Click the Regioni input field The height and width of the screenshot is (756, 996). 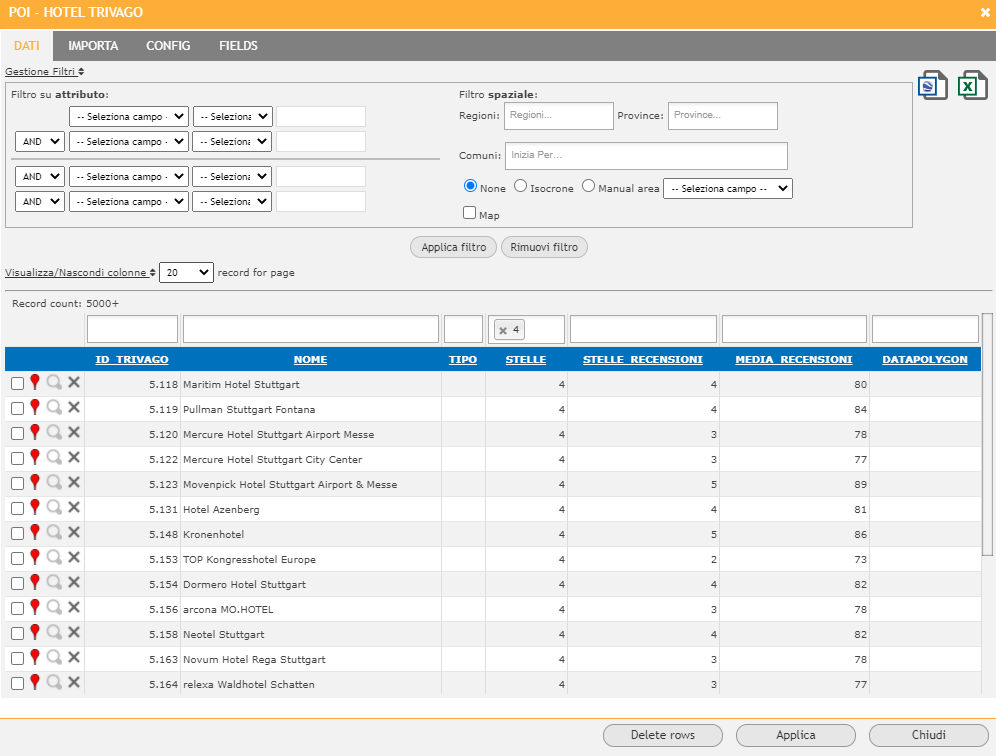[x=559, y=116]
